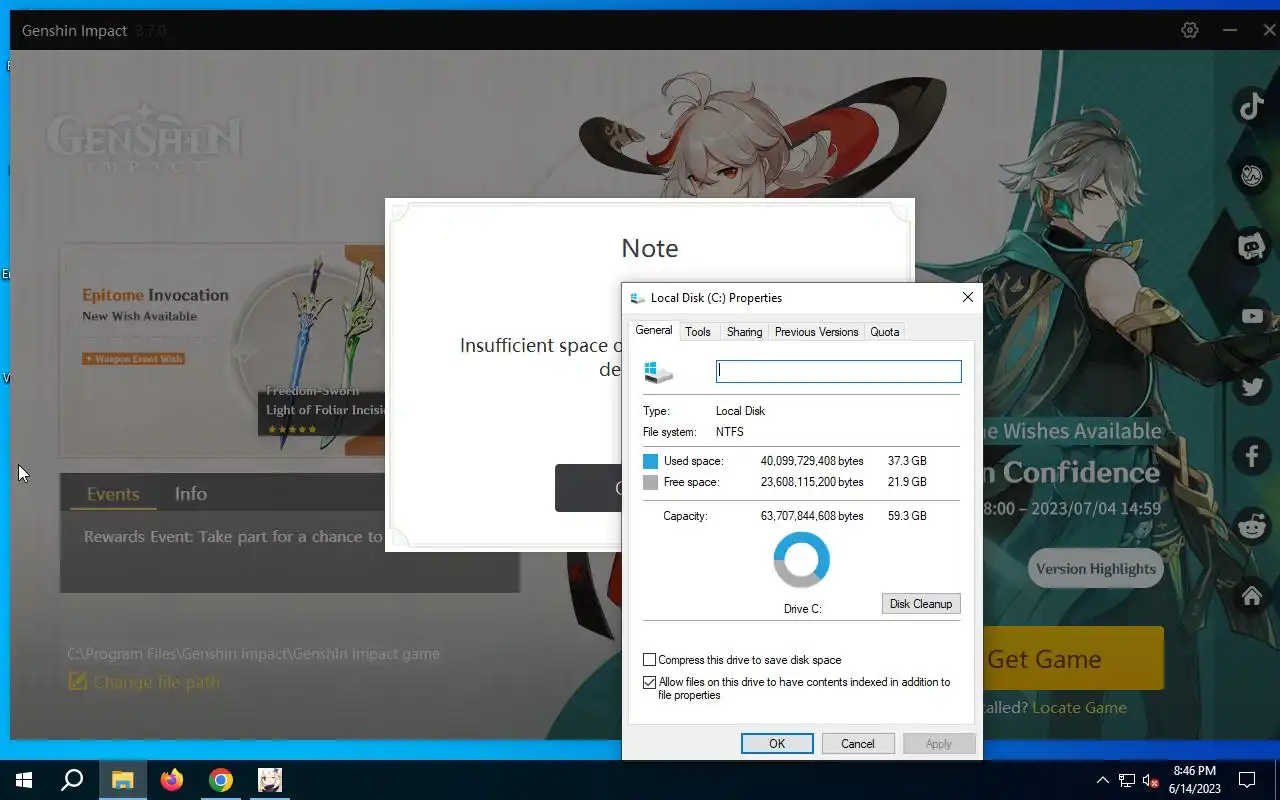Open the Previous Versions tab
This screenshot has height=800, width=1280.
tap(816, 332)
